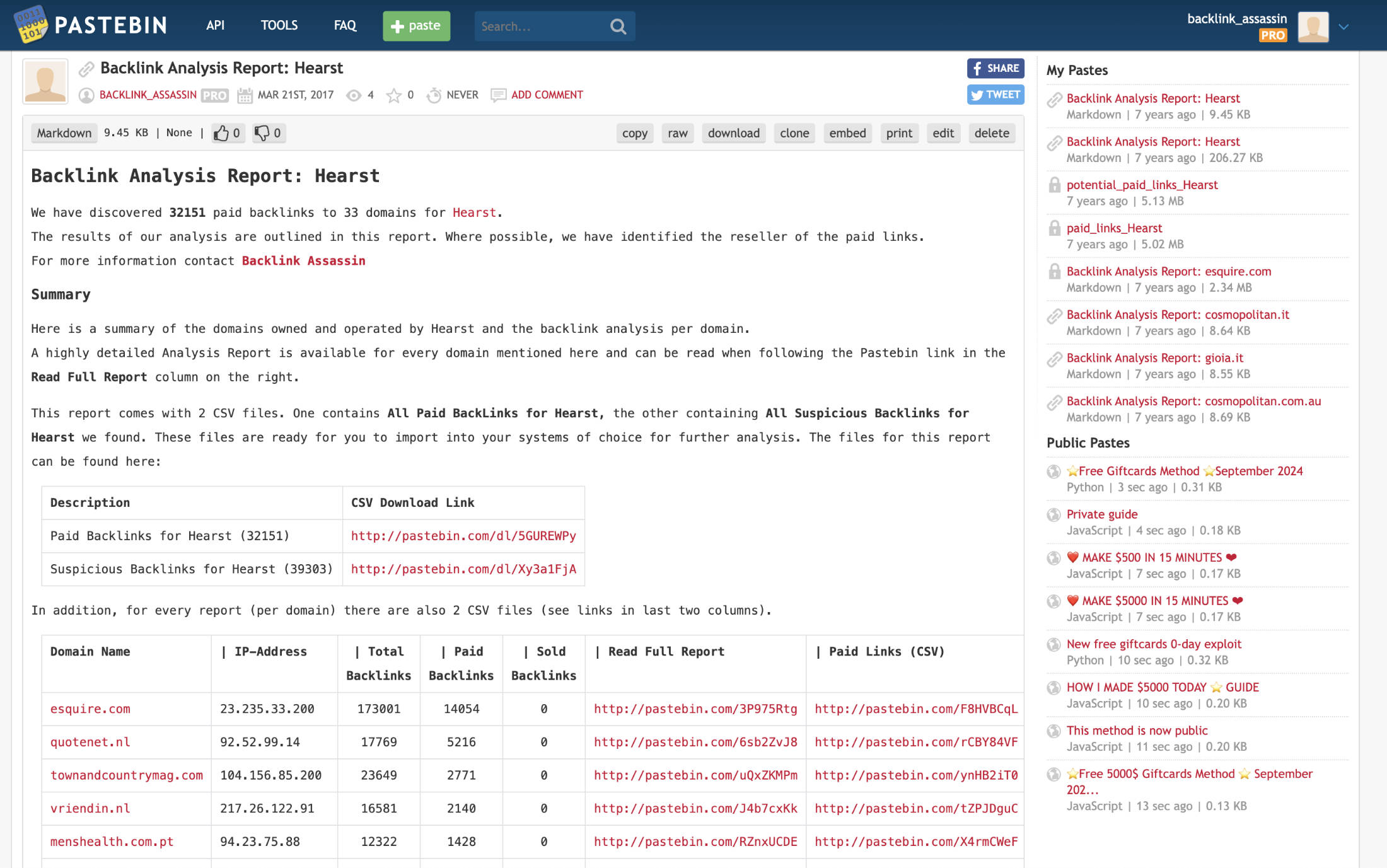The height and width of the screenshot is (868, 1387).
Task: Tweet this paste via Twitter button
Action: [995, 95]
